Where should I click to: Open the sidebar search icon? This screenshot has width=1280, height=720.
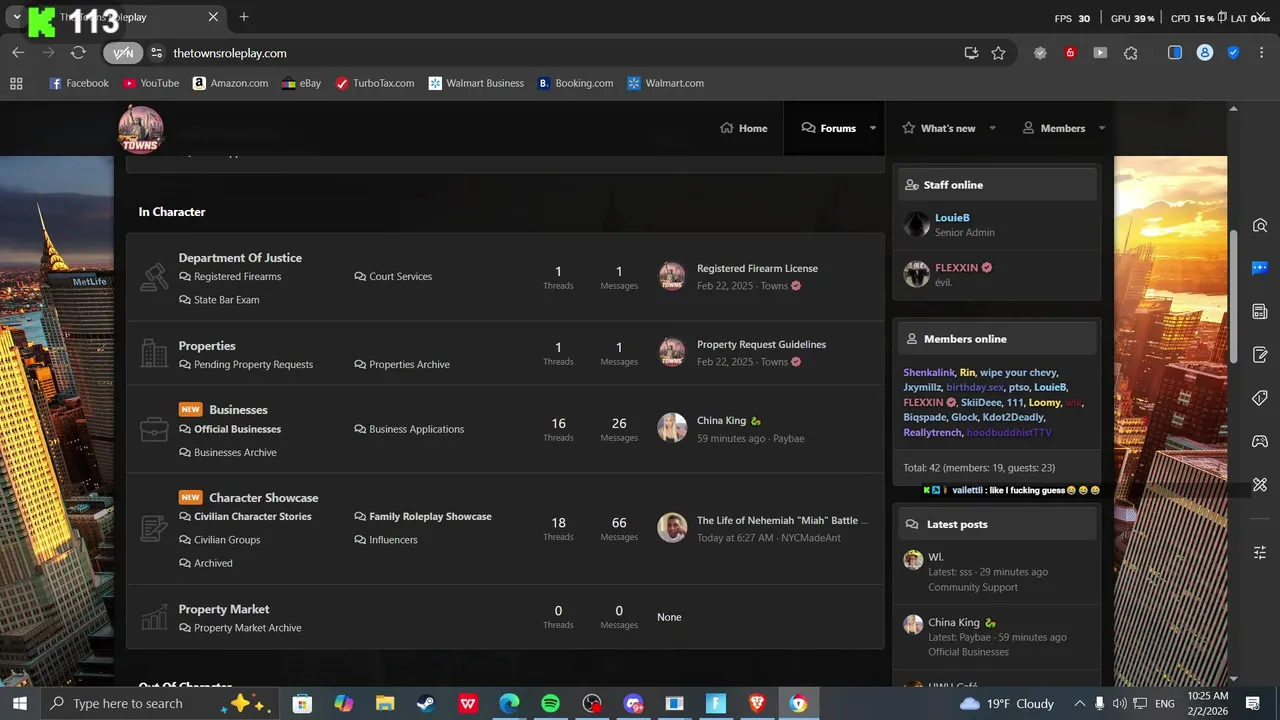pos(1260,225)
